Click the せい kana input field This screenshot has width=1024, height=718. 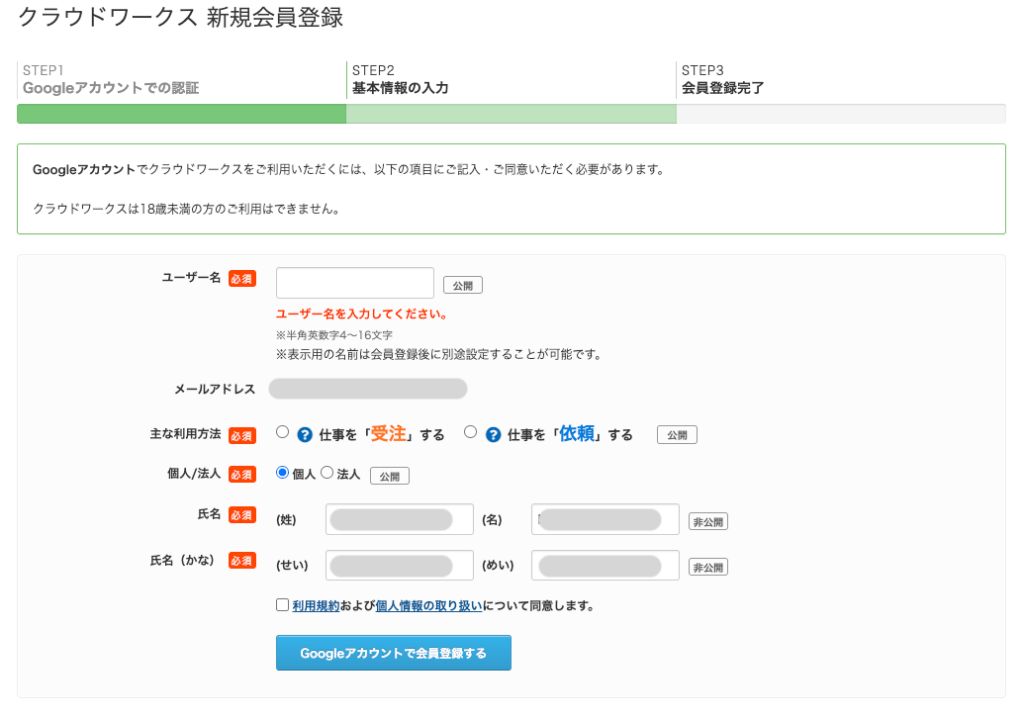pos(399,566)
